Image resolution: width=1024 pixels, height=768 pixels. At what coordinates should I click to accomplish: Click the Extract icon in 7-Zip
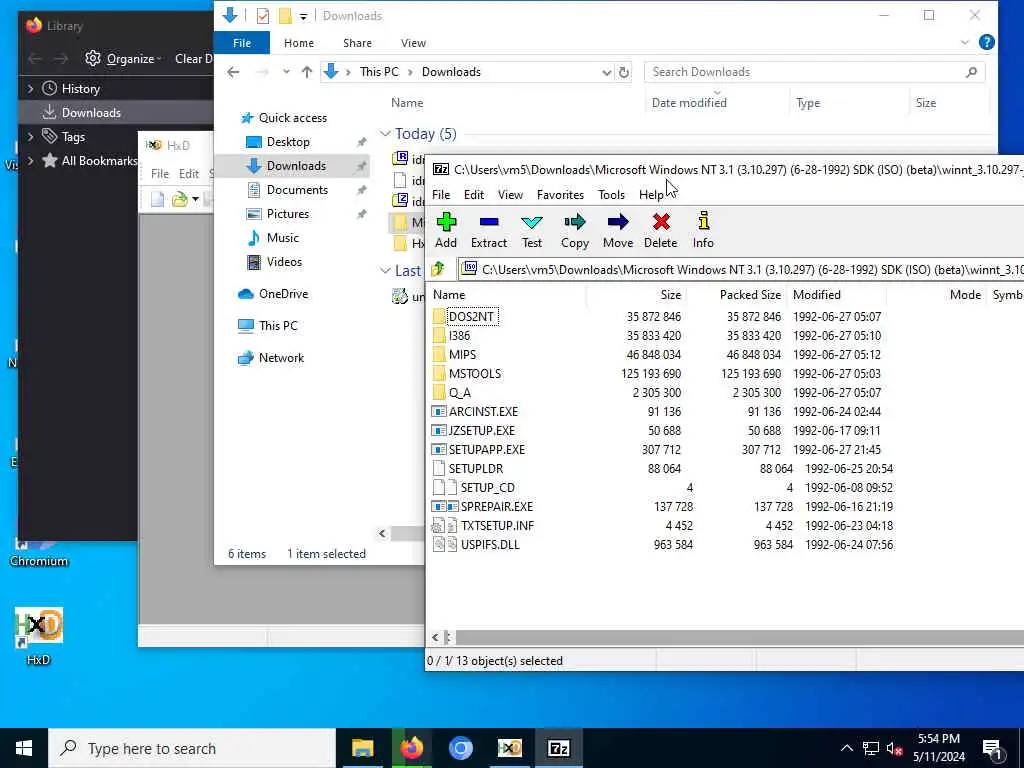[488, 223]
